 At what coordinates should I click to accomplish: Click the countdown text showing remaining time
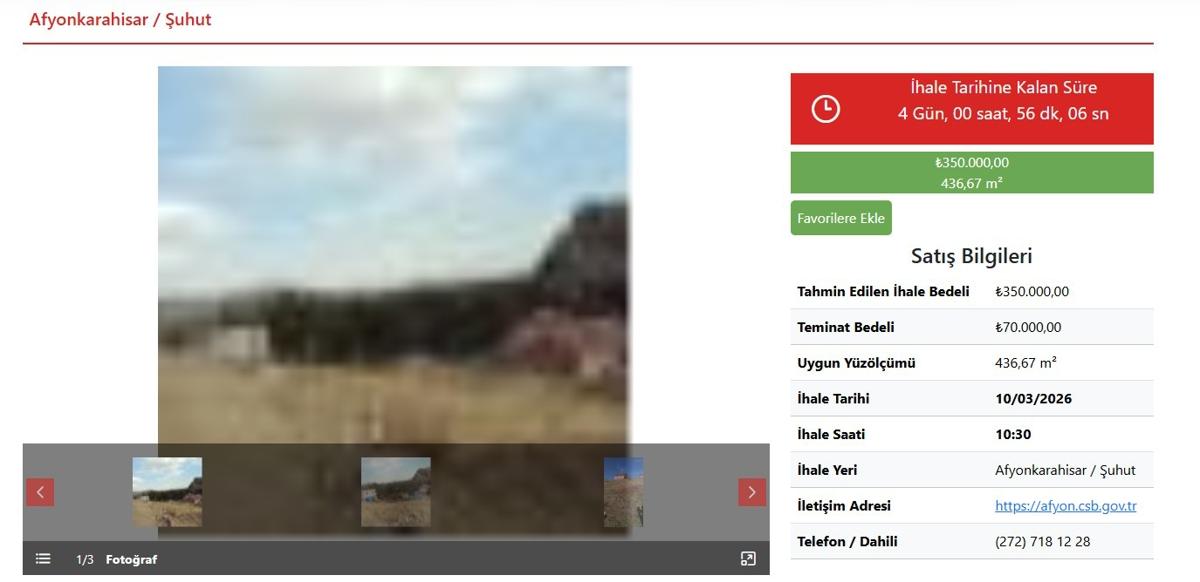[1002, 114]
